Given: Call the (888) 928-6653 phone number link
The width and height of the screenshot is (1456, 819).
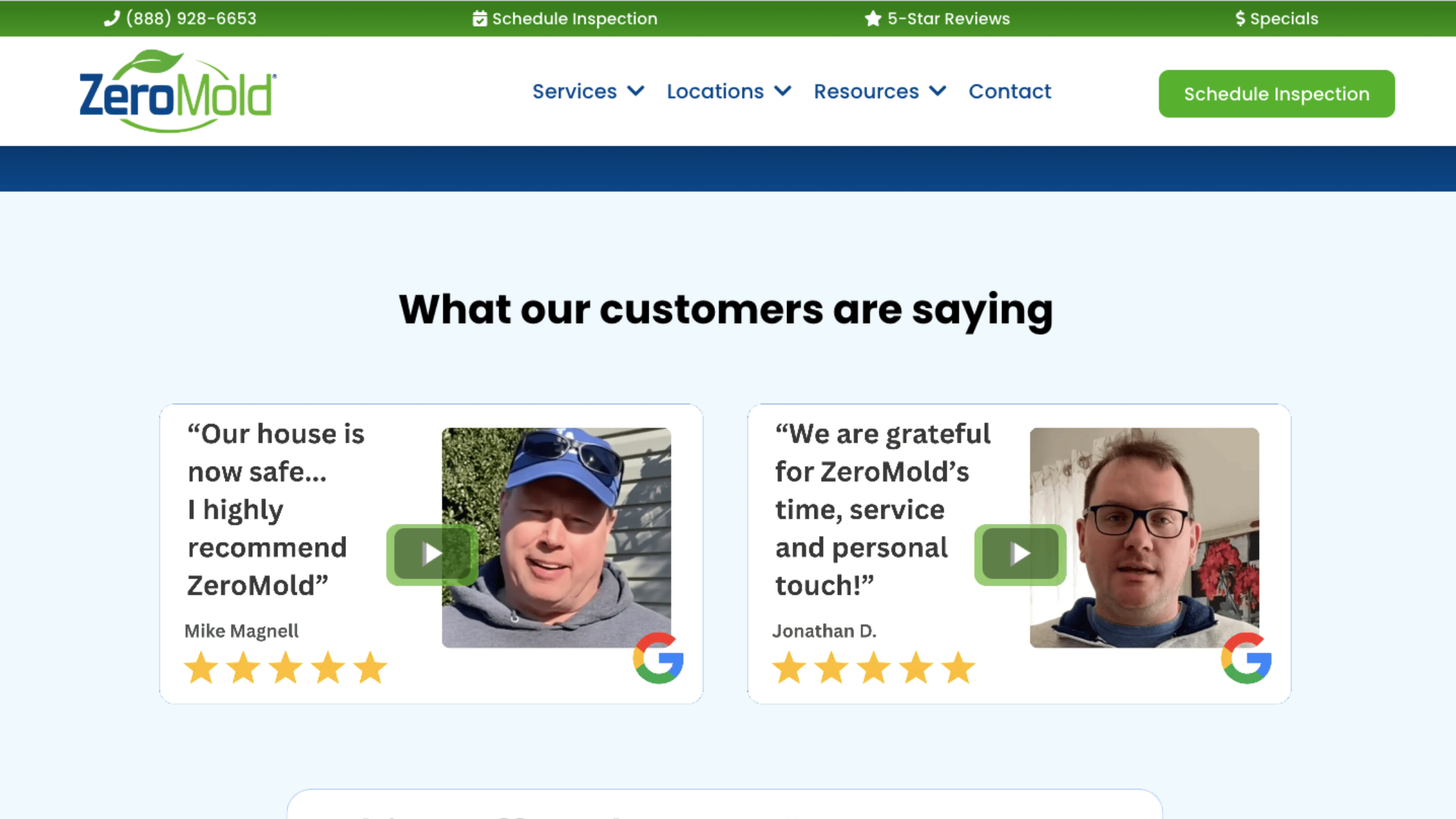Looking at the screenshot, I should [191, 18].
